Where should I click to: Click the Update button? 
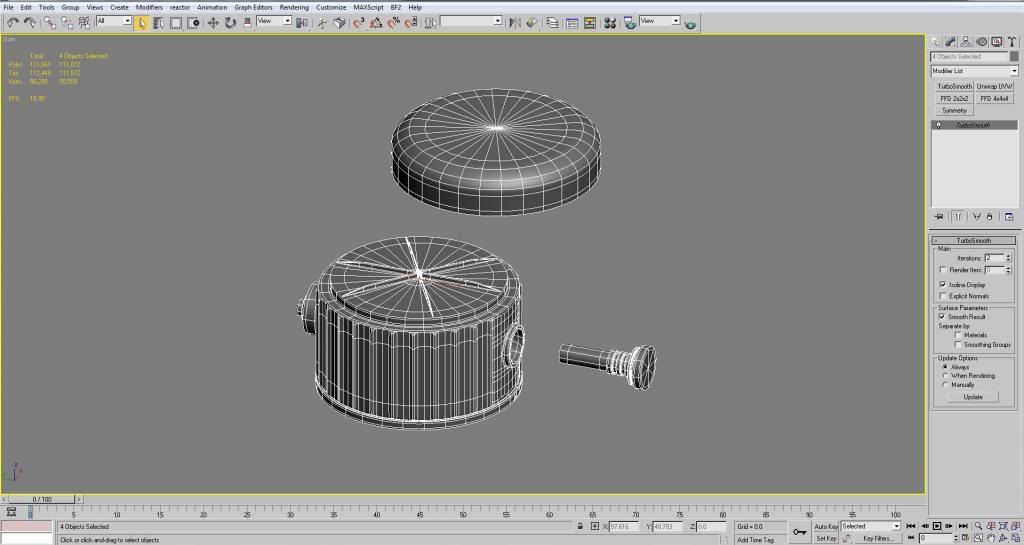coord(973,397)
